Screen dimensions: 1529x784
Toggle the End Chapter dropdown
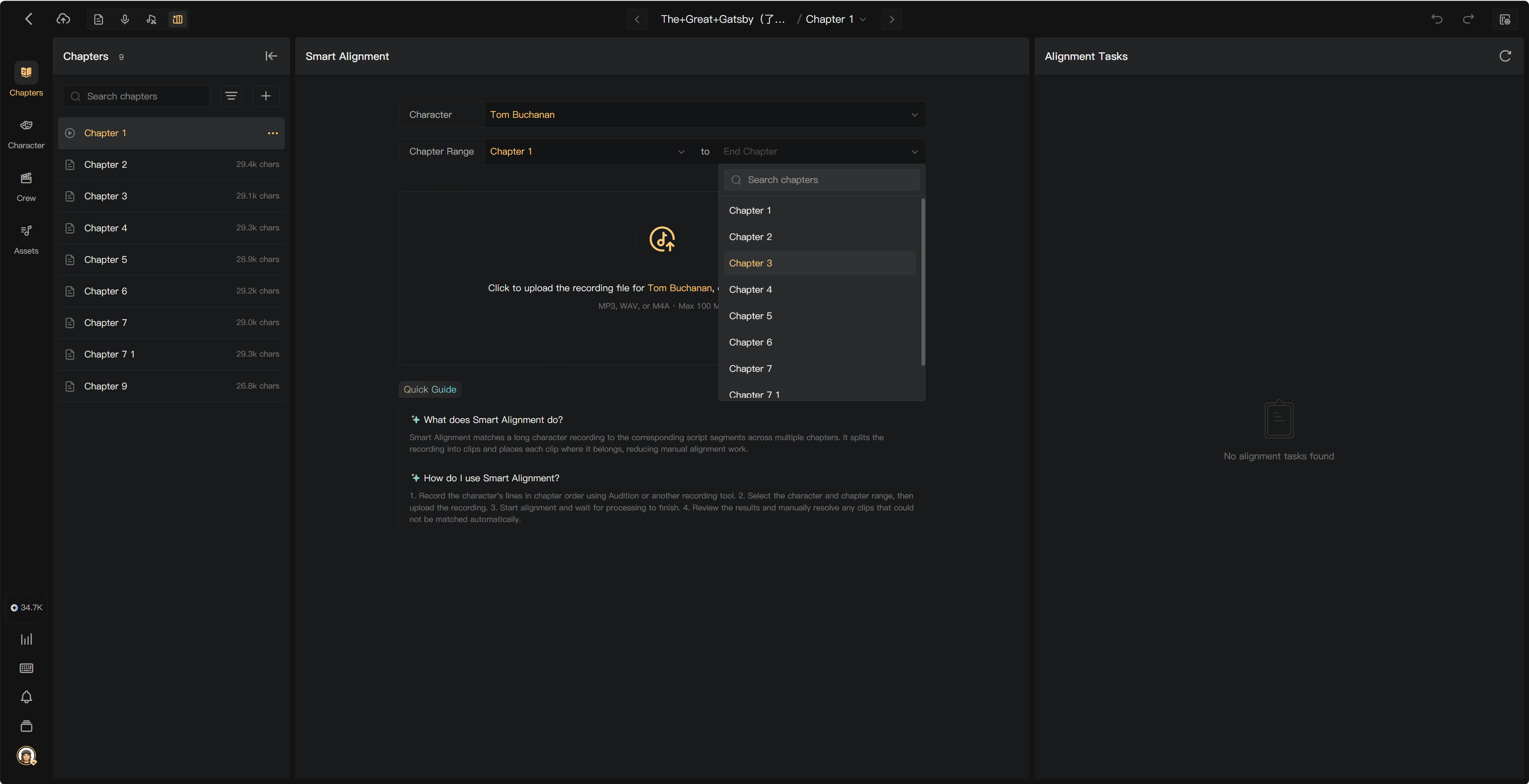click(822, 151)
